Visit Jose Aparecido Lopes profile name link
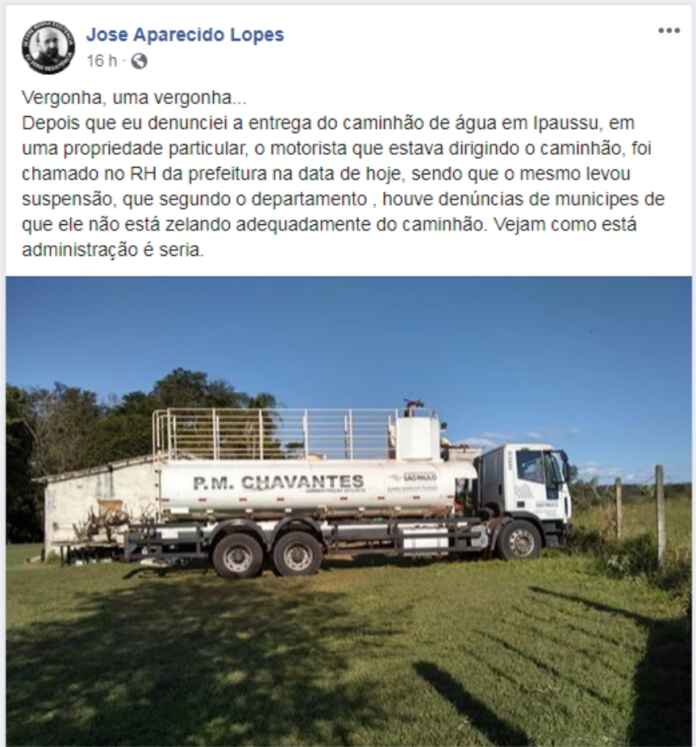The image size is (696, 747). (185, 35)
